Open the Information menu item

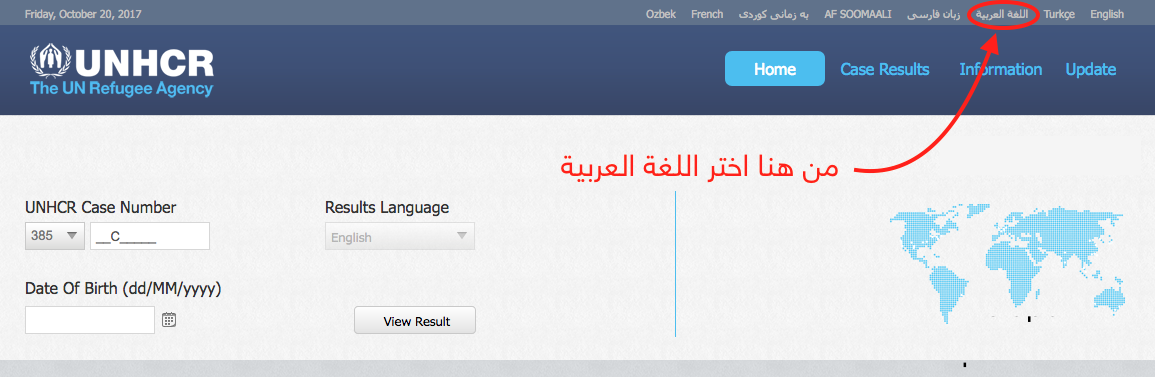click(1000, 69)
